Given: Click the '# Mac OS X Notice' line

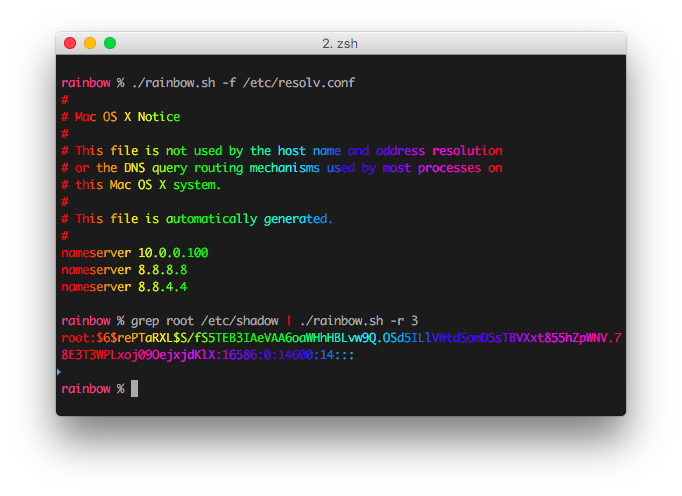Looking at the screenshot, I should [x=120, y=117].
